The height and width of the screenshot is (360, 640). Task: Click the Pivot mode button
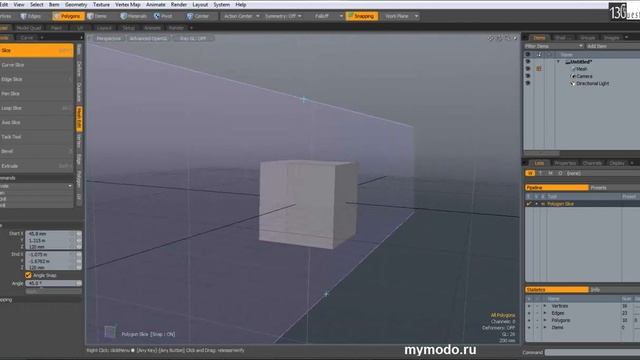163,16
